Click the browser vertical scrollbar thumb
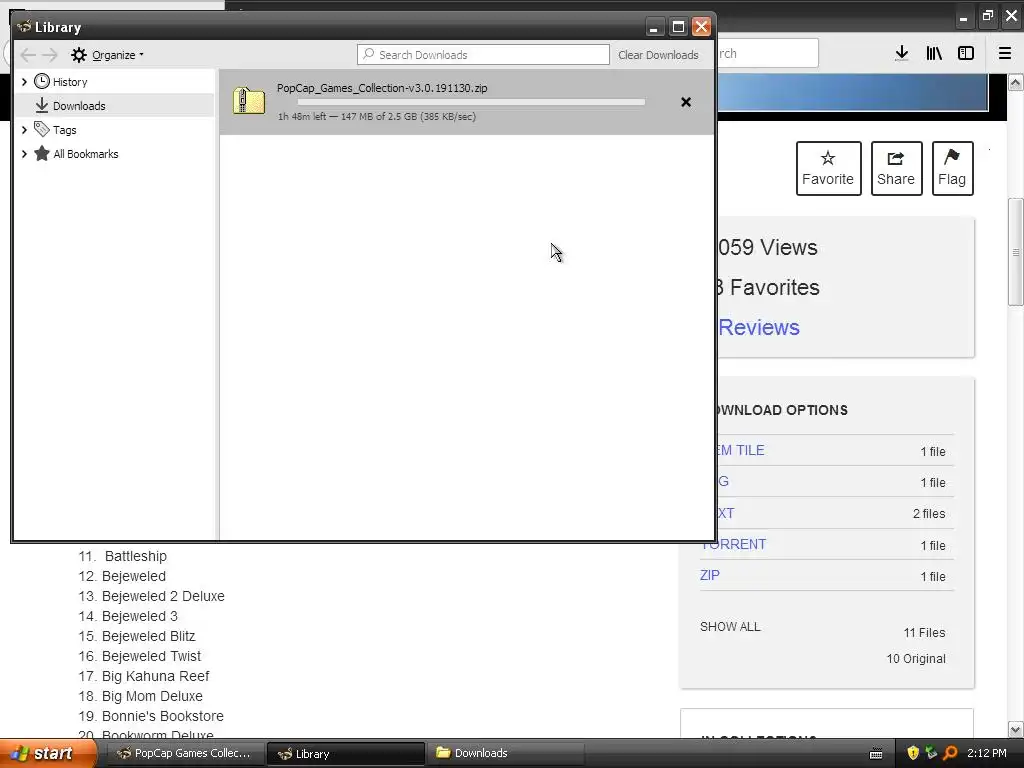The width and height of the screenshot is (1024, 768). point(1016,252)
